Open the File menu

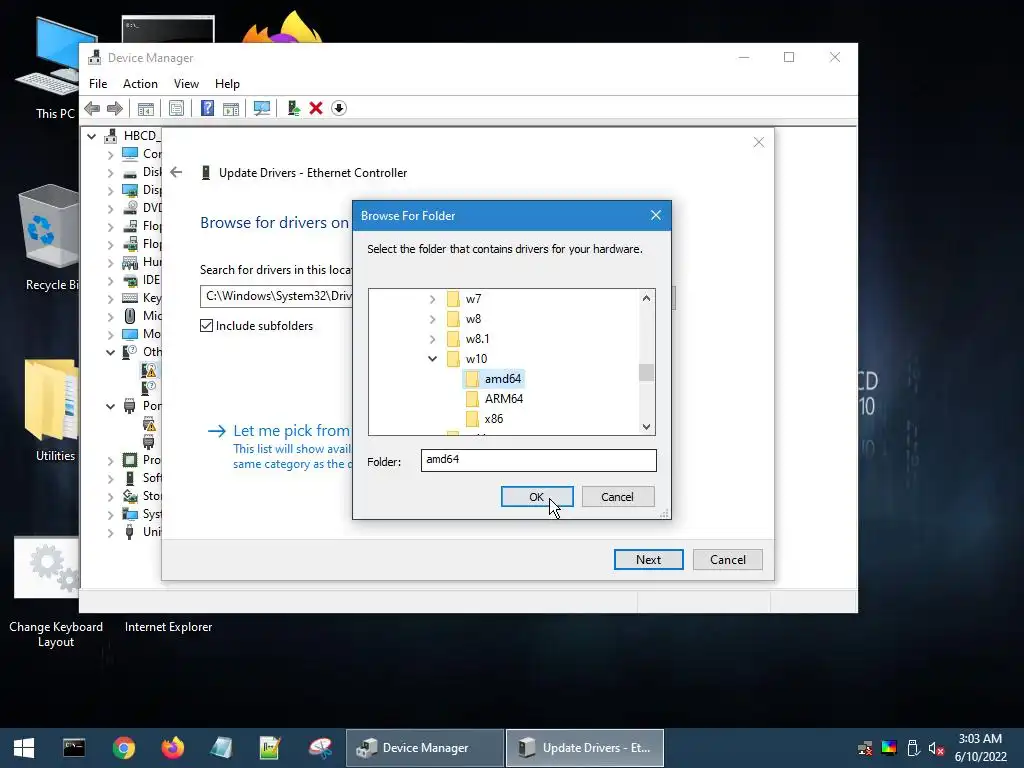pyautogui.click(x=98, y=84)
